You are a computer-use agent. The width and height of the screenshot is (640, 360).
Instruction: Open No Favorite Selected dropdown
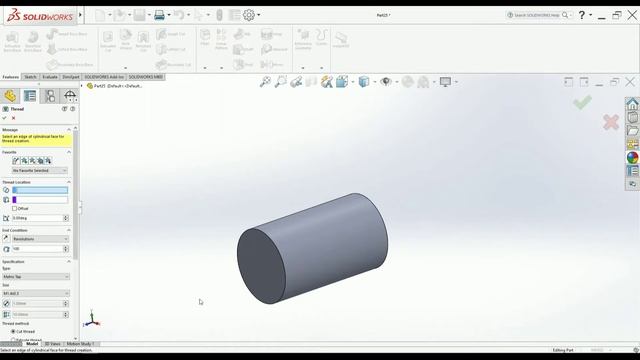(40, 171)
